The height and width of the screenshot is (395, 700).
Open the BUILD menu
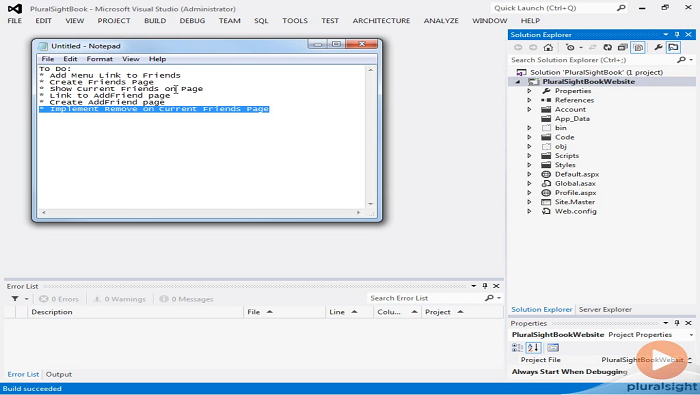[x=155, y=21]
